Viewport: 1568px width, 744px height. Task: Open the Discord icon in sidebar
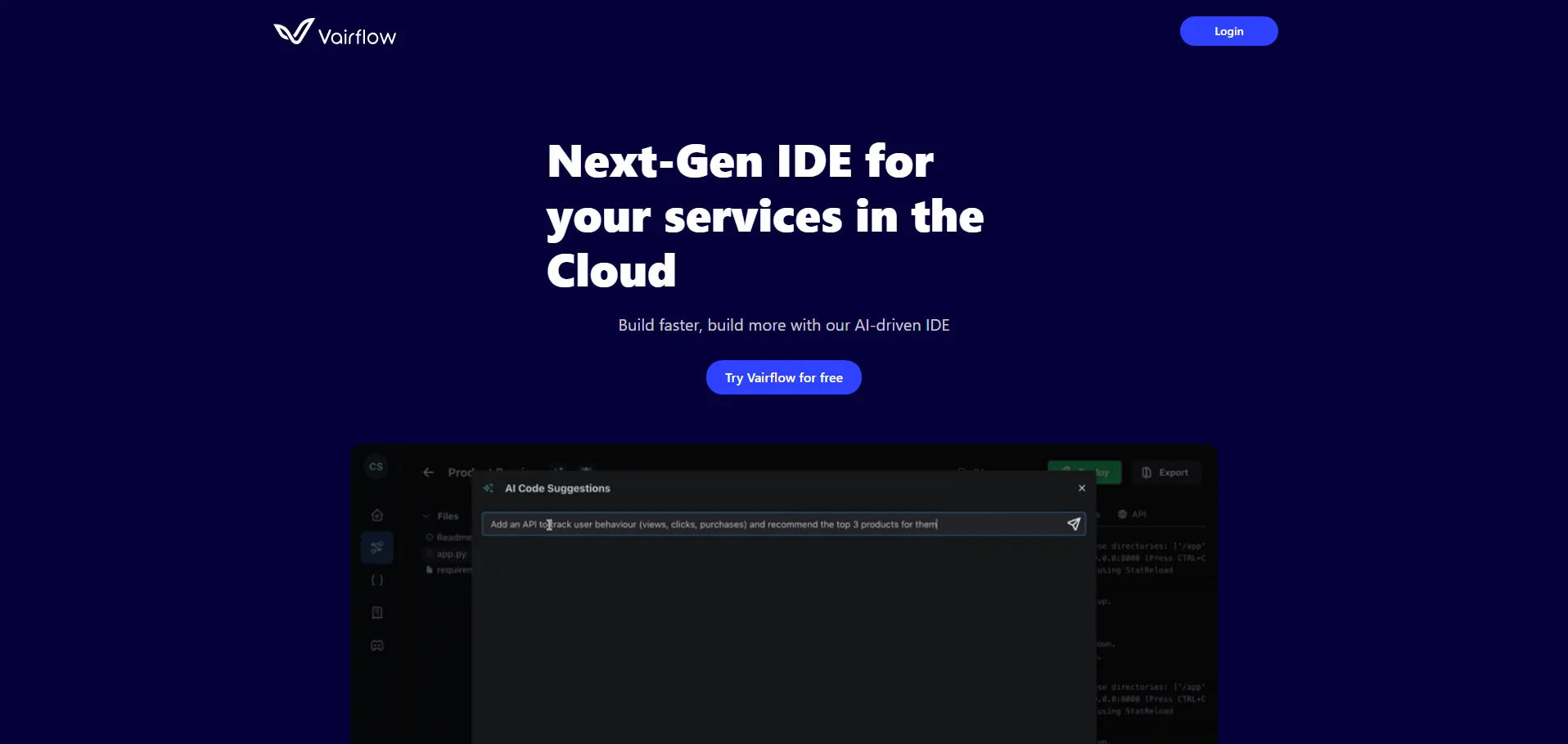pyautogui.click(x=377, y=646)
